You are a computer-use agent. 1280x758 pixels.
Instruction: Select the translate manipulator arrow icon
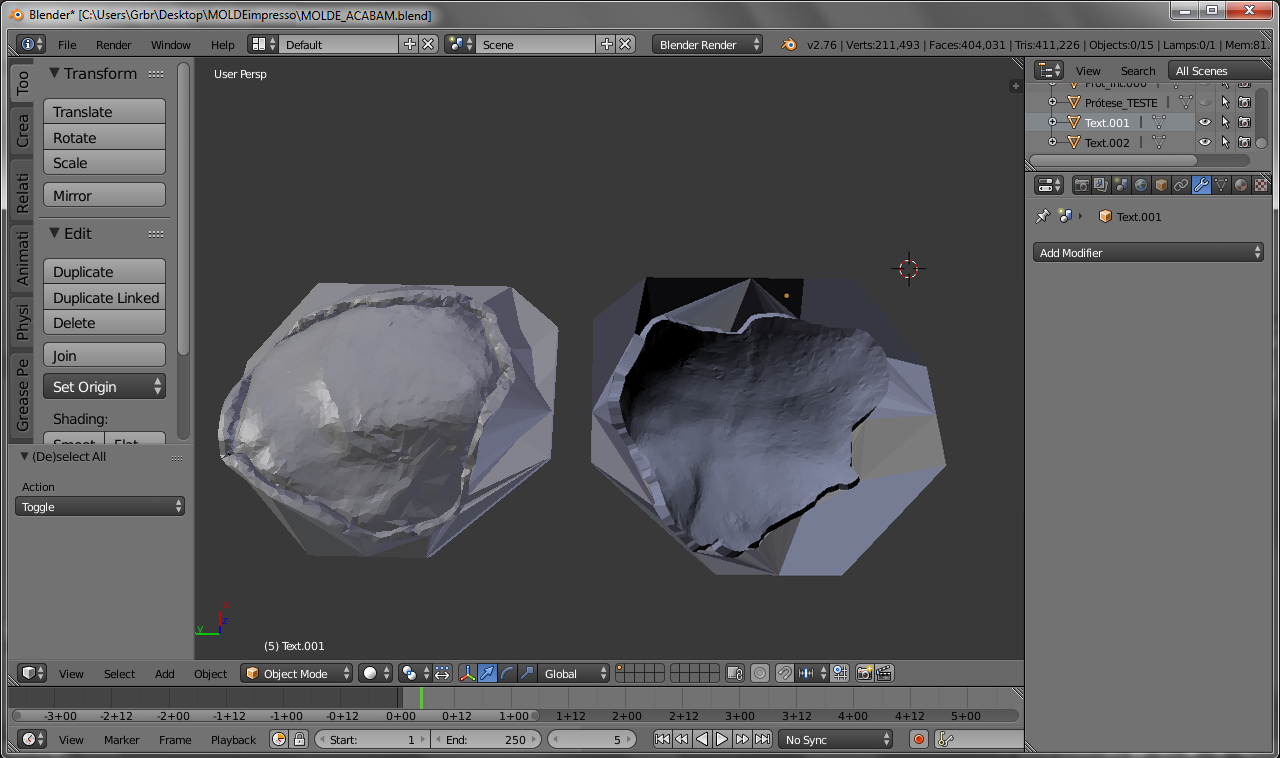pos(487,673)
